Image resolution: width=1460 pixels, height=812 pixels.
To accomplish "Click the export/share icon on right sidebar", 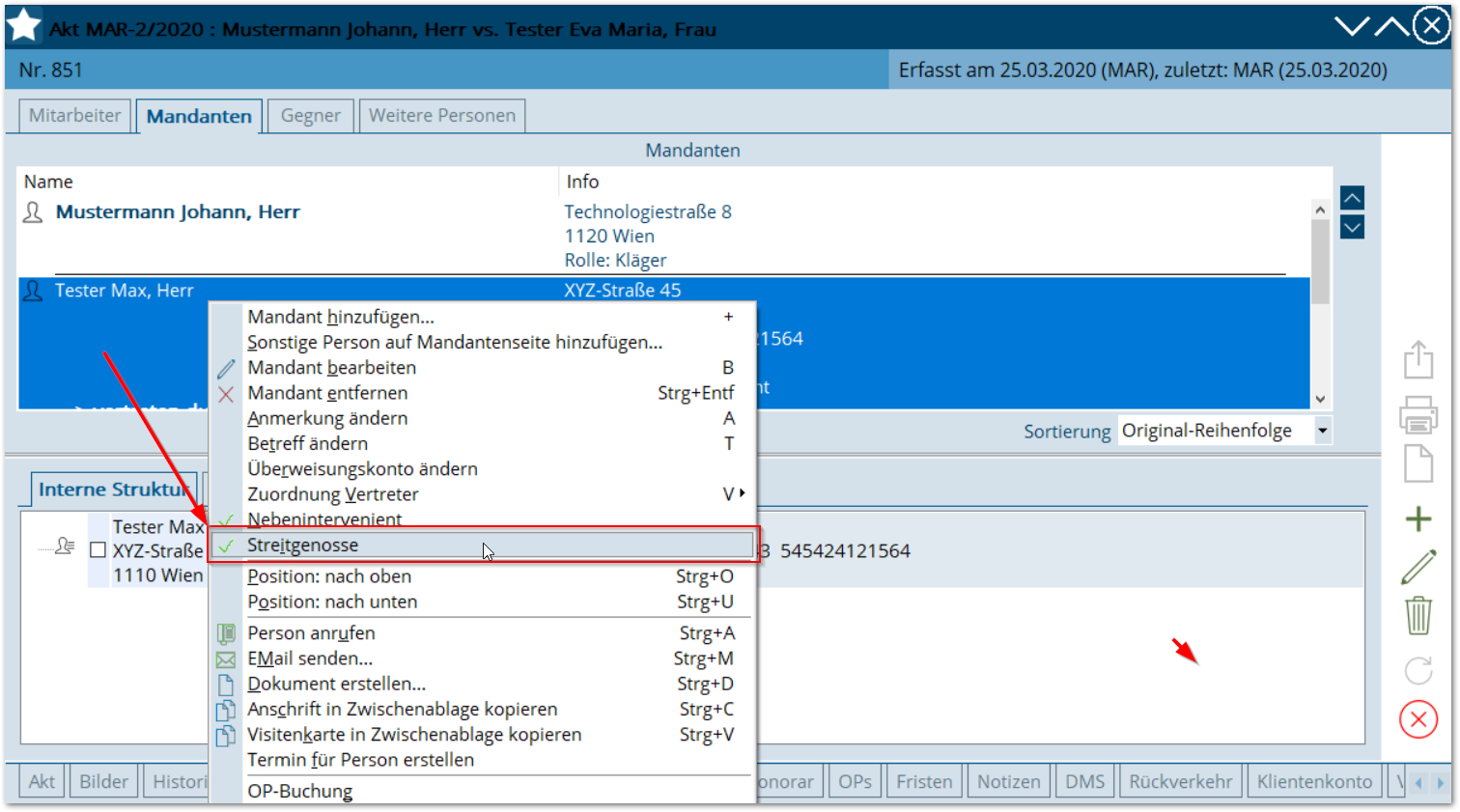I will pyautogui.click(x=1418, y=360).
